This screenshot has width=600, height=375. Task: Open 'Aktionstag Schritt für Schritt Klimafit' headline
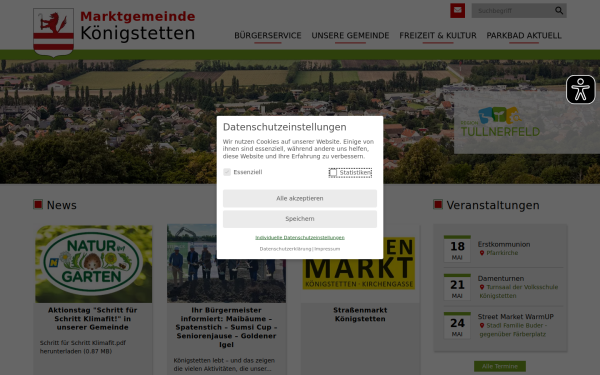coord(93,319)
